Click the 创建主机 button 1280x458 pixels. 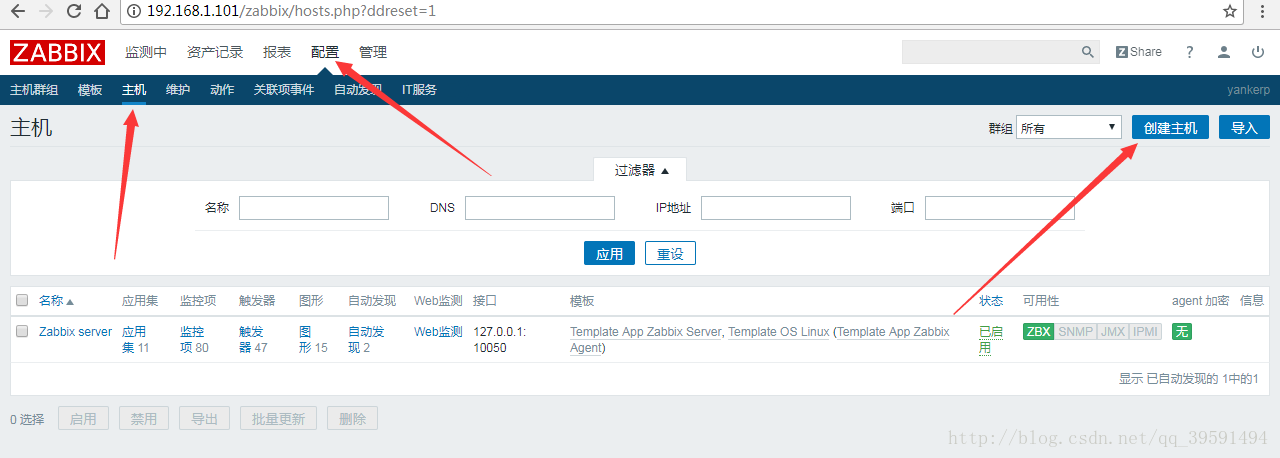tap(1170, 127)
